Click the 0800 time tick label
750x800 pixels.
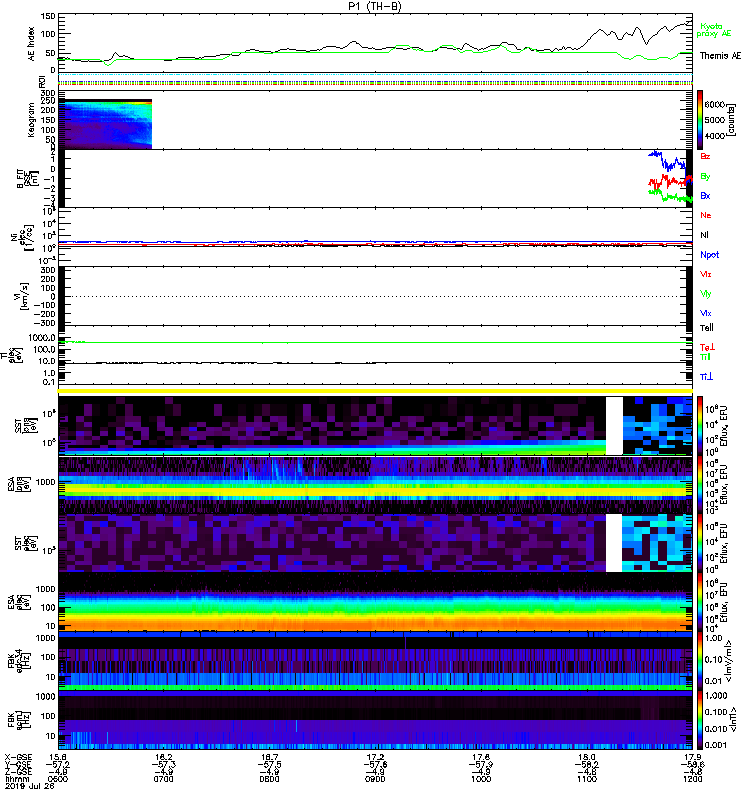click(x=269, y=779)
